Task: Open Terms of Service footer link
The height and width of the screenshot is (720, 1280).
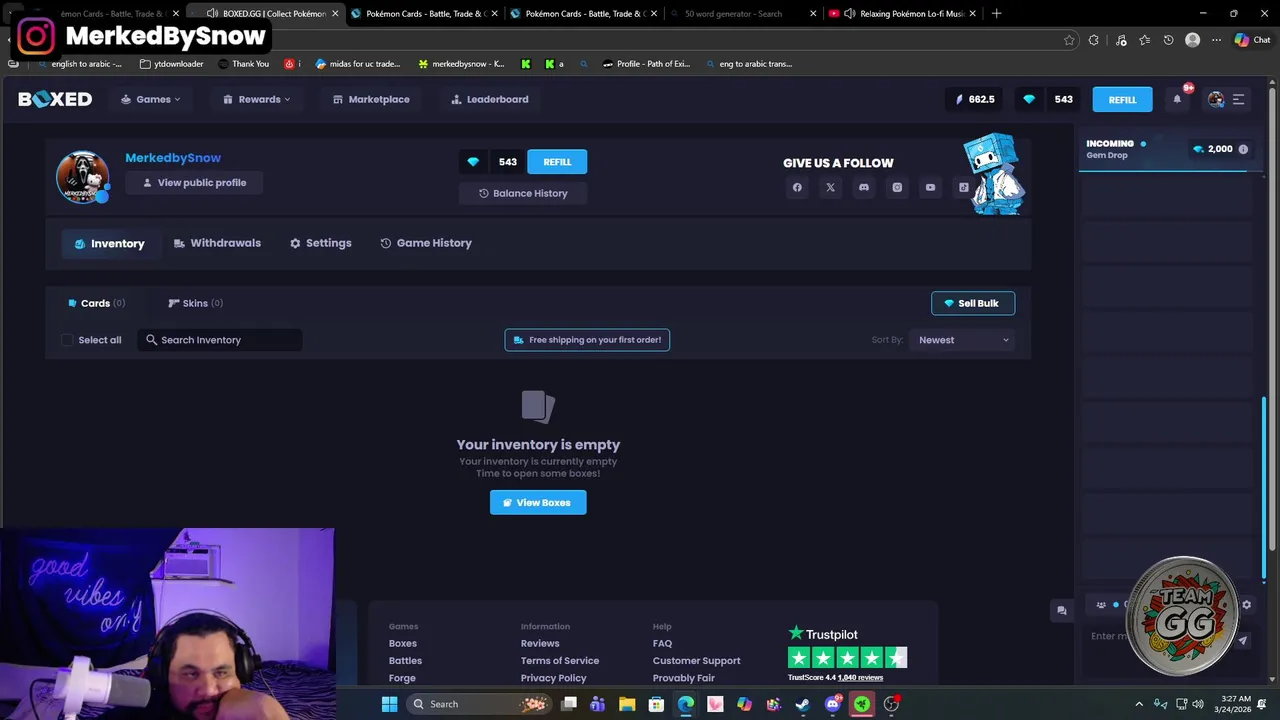Action: pyautogui.click(x=559, y=661)
